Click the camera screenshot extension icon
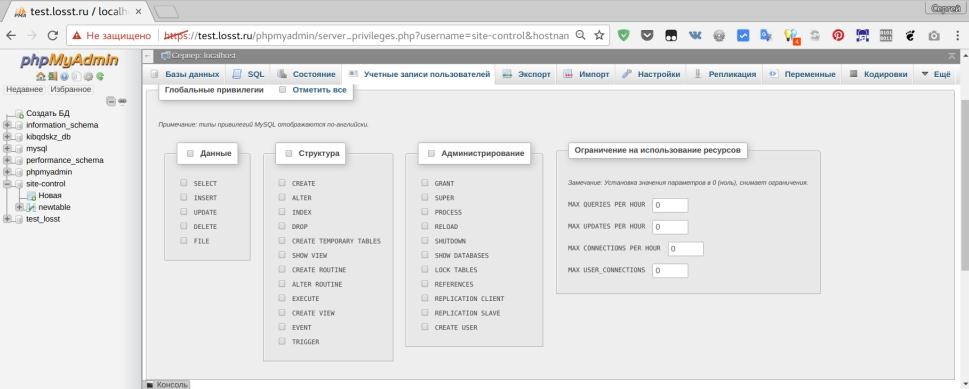969x389 pixels. coord(934,36)
